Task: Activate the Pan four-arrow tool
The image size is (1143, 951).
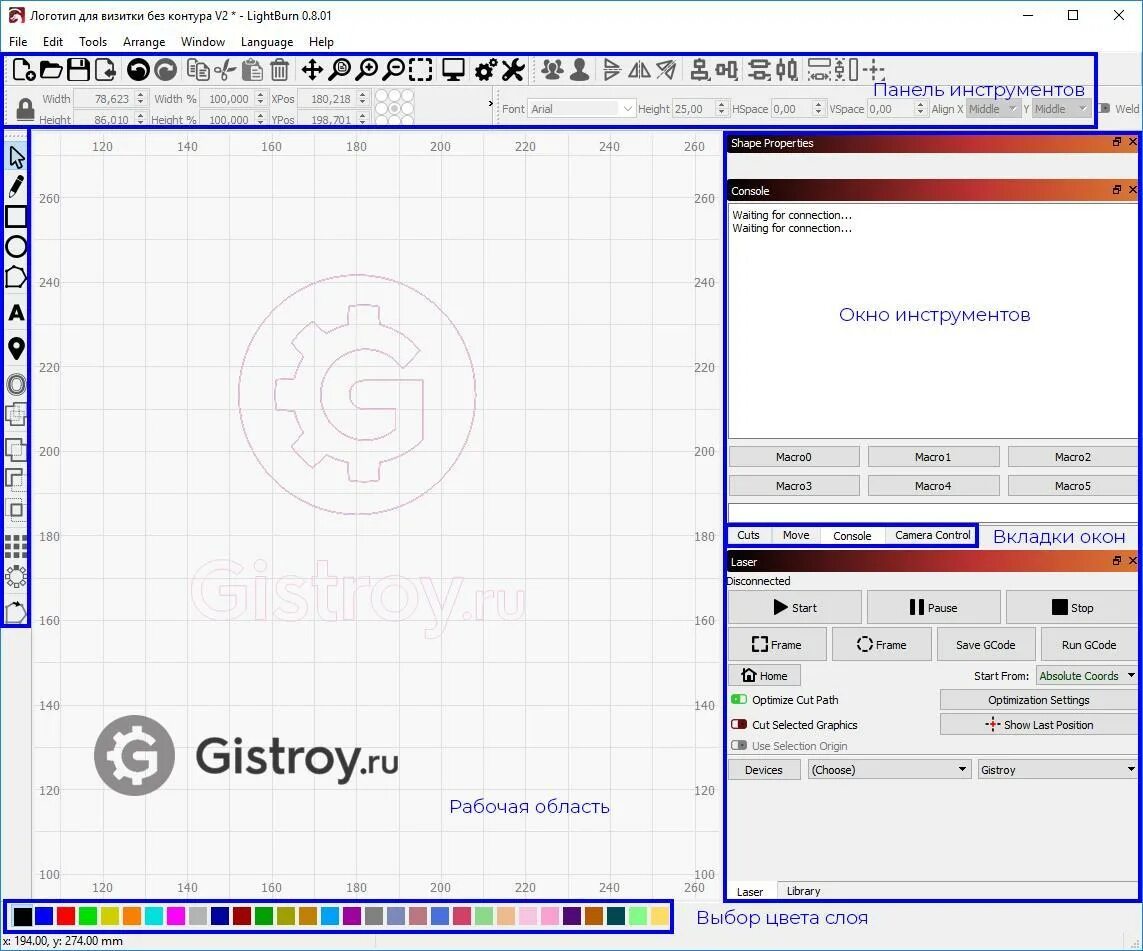Action: tap(312, 70)
